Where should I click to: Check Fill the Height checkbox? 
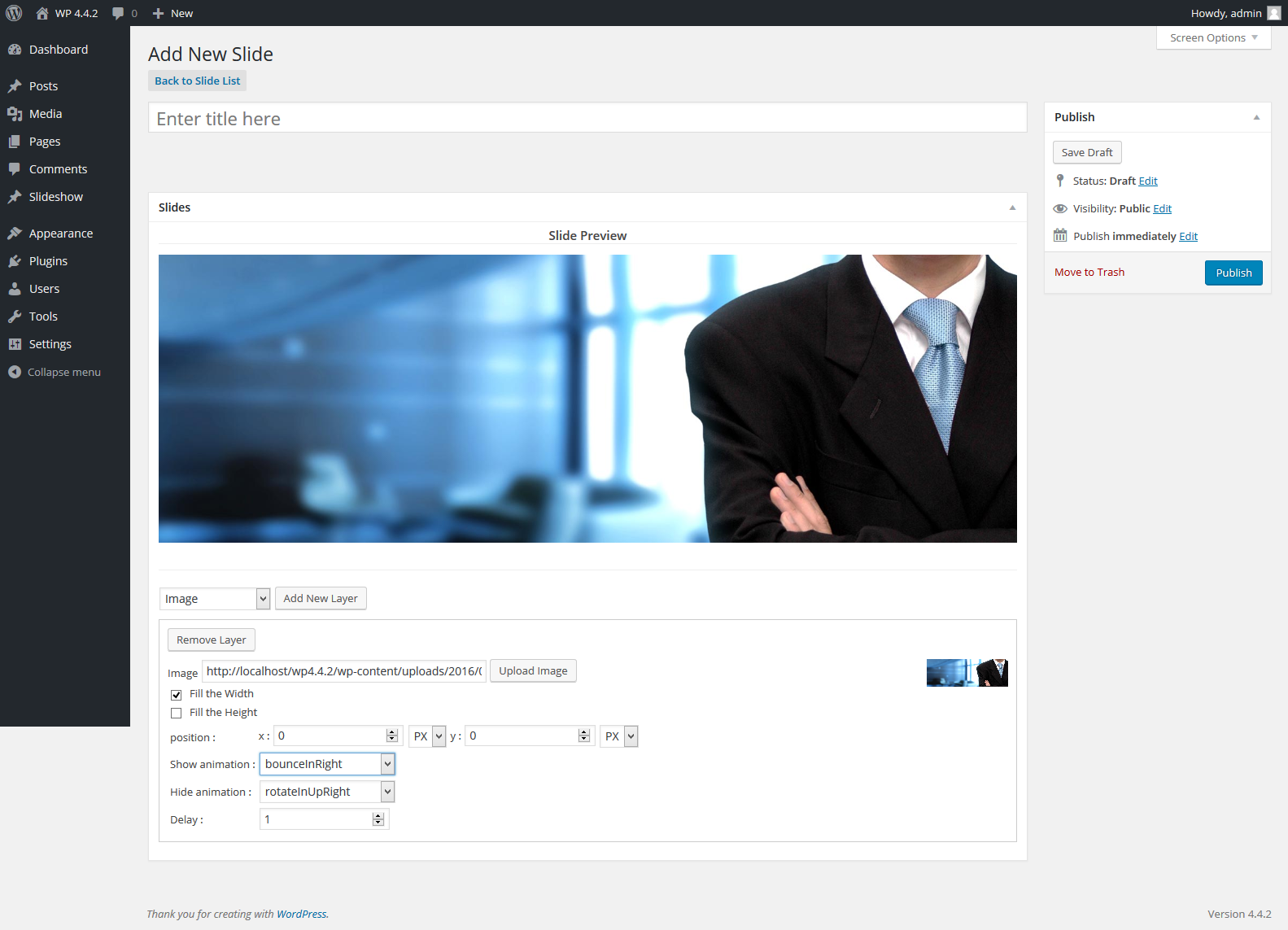(176, 714)
